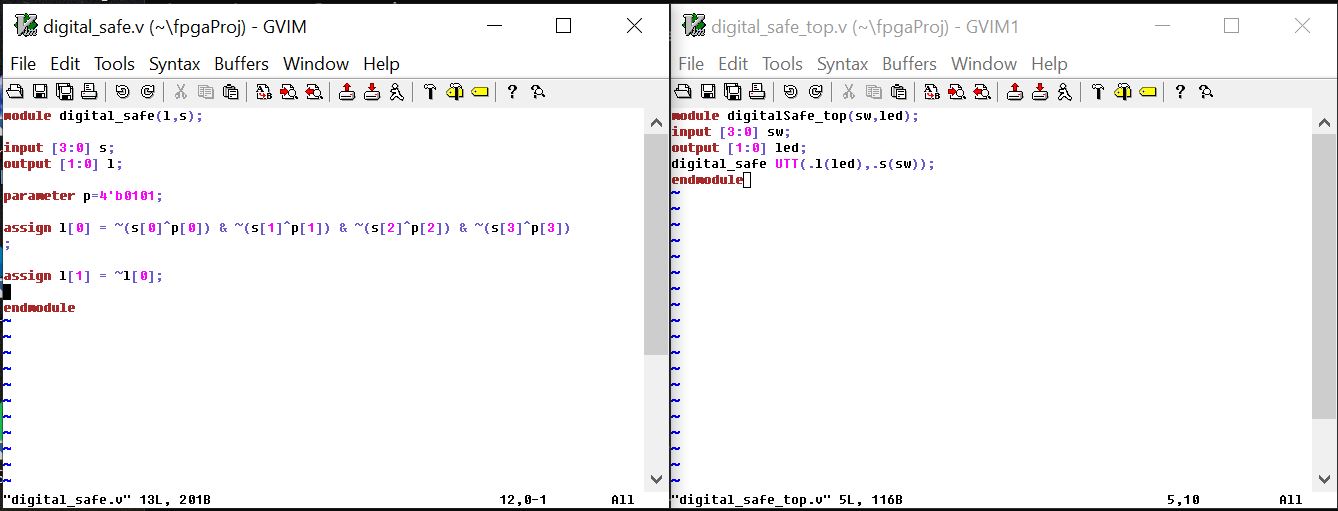The width and height of the screenshot is (1338, 511).
Task: Open help via question mark in left toolbar
Action: click(x=512, y=92)
